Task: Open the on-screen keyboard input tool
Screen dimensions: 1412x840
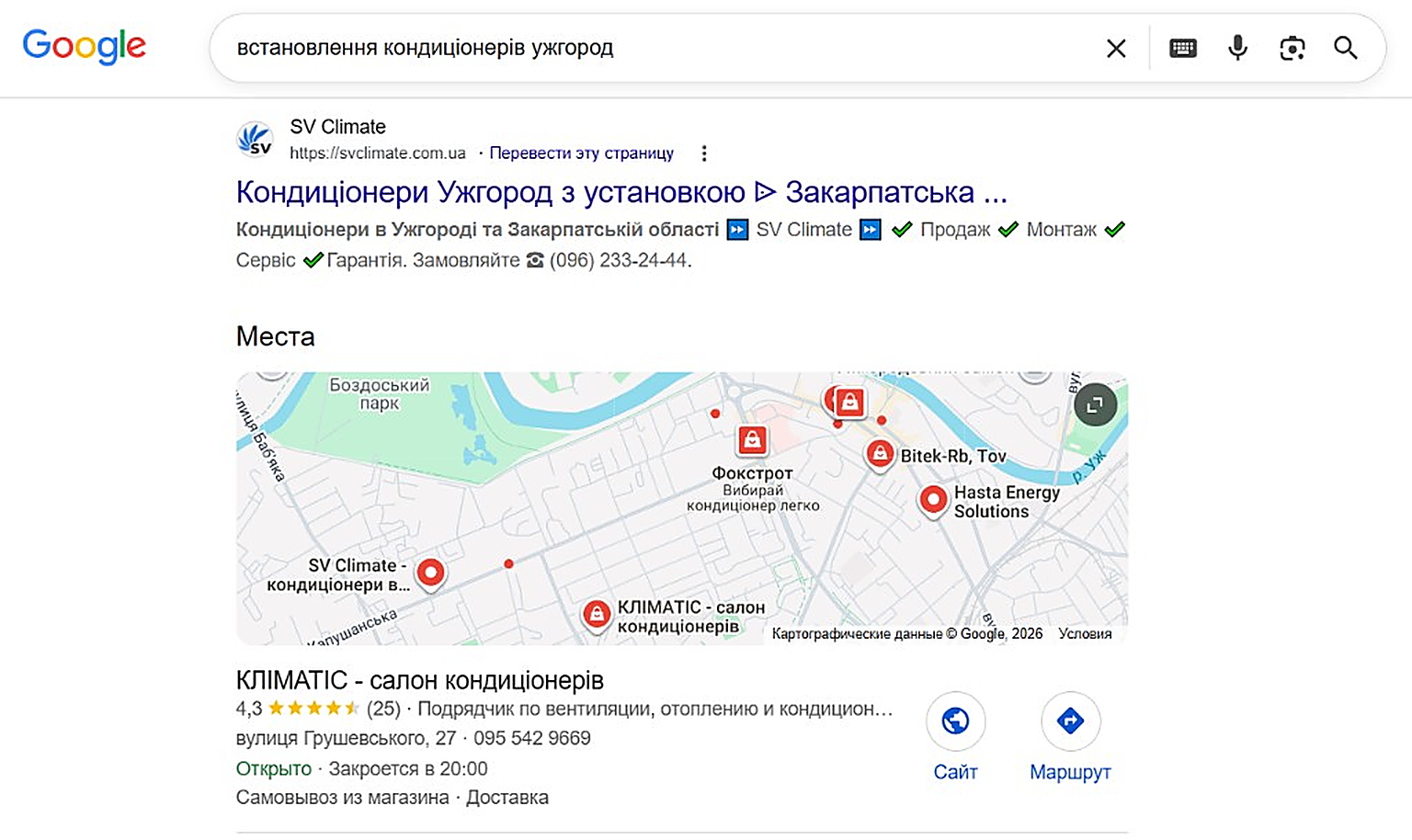Action: click(x=1183, y=49)
